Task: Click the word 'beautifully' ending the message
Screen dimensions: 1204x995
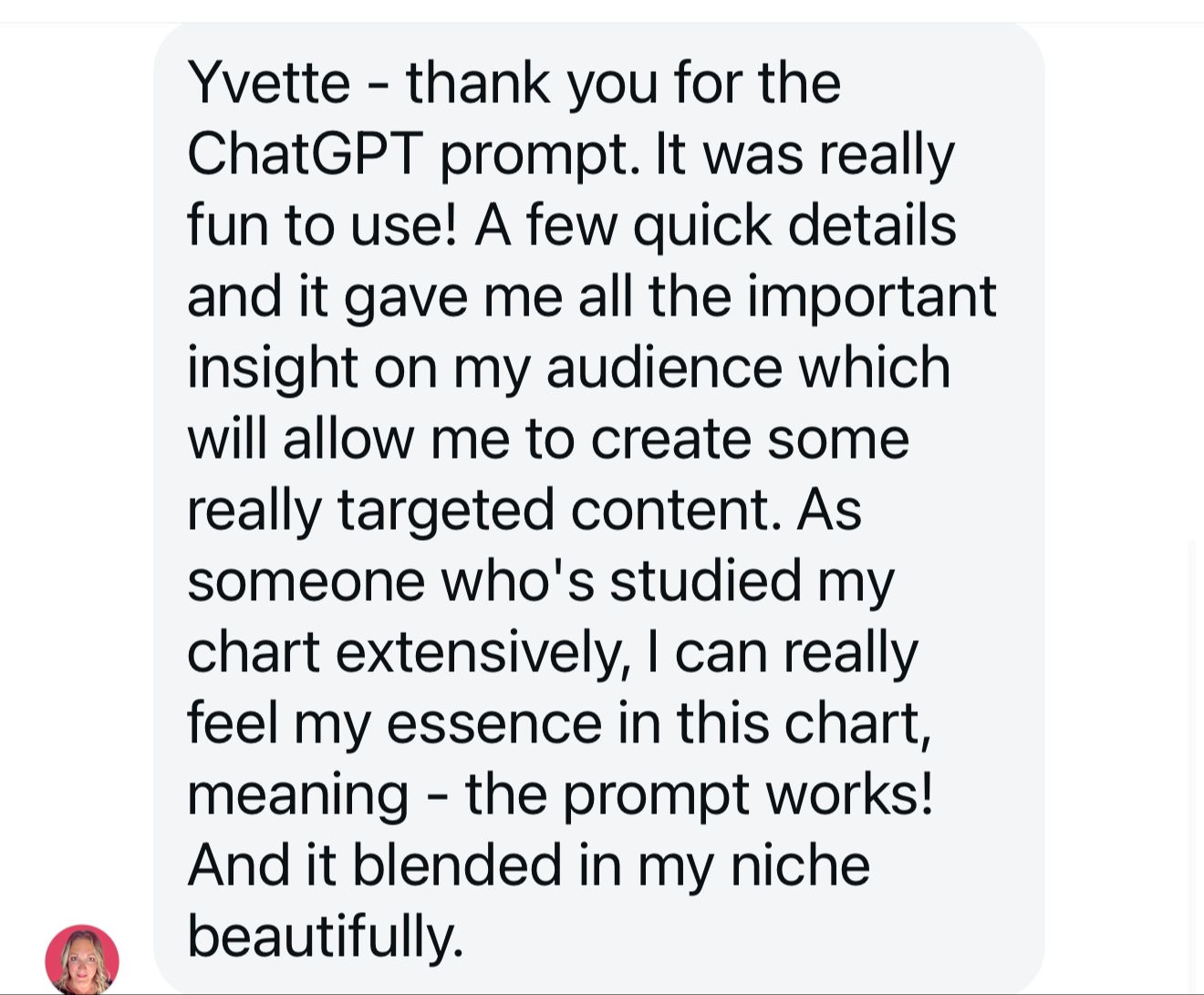Action: tap(326, 937)
